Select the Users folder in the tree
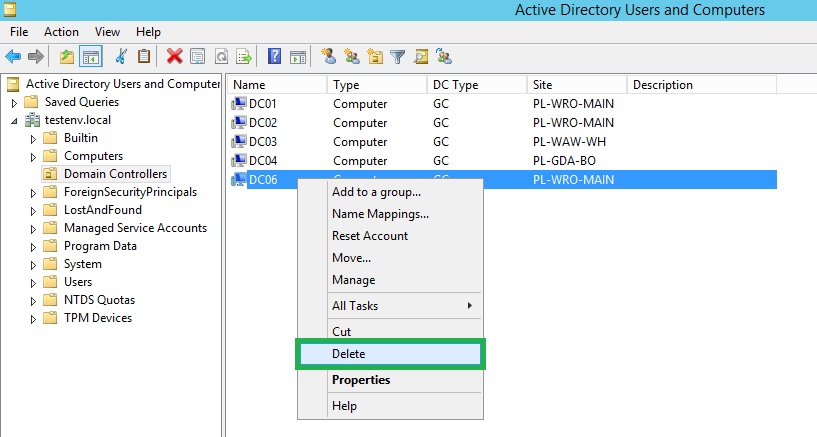 tap(78, 282)
